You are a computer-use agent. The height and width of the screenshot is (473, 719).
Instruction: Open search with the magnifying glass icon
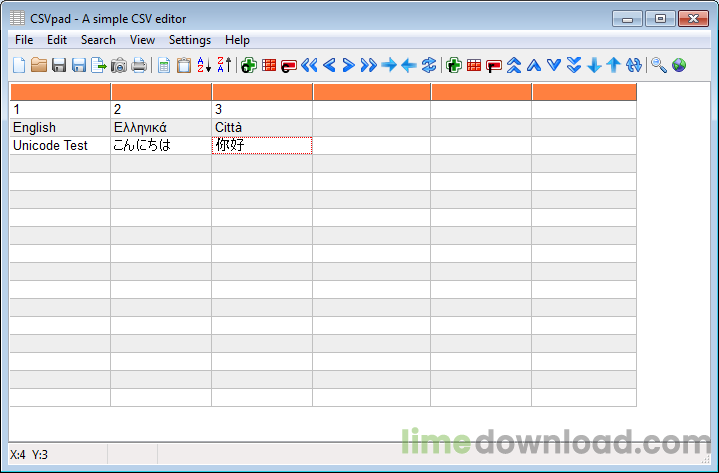(x=659, y=66)
